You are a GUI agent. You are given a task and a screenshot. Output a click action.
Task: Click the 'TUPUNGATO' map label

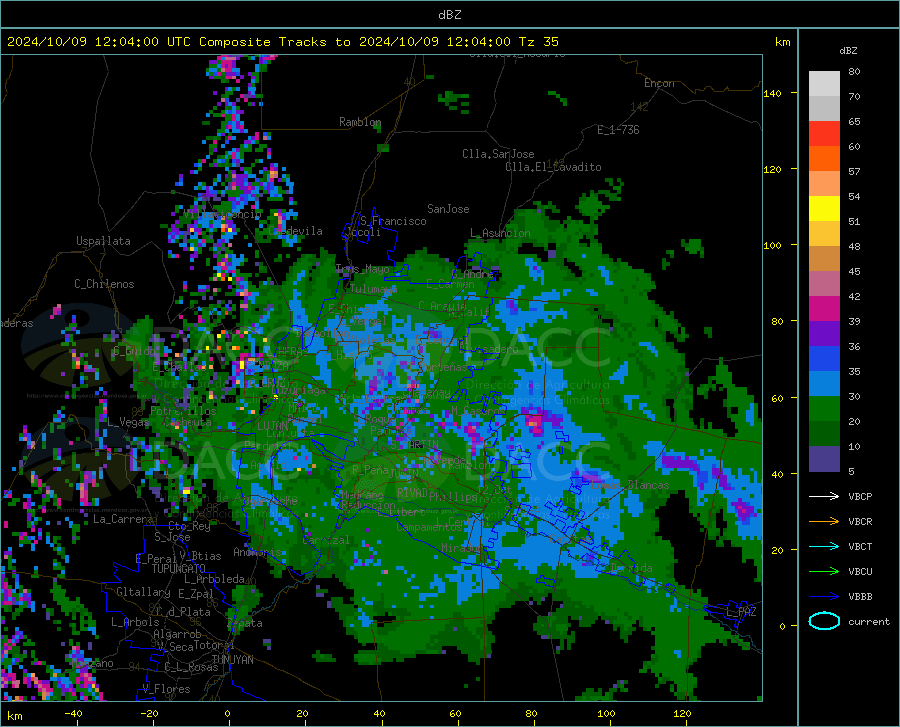coord(179,569)
